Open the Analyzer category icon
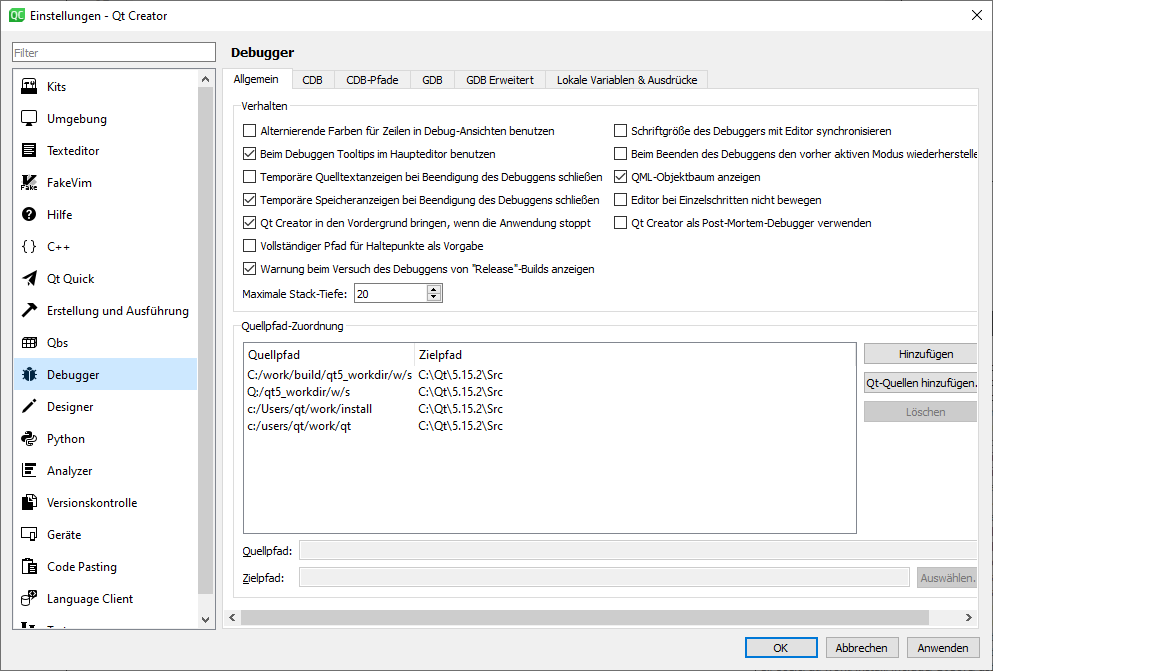1149x671 pixels. pos(29,470)
